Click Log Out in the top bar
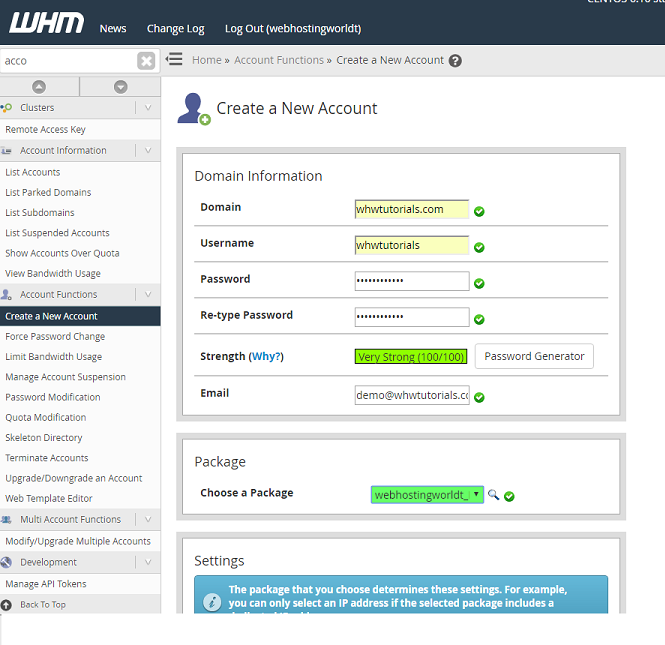Viewport: 665px width, 645px height. [292, 29]
